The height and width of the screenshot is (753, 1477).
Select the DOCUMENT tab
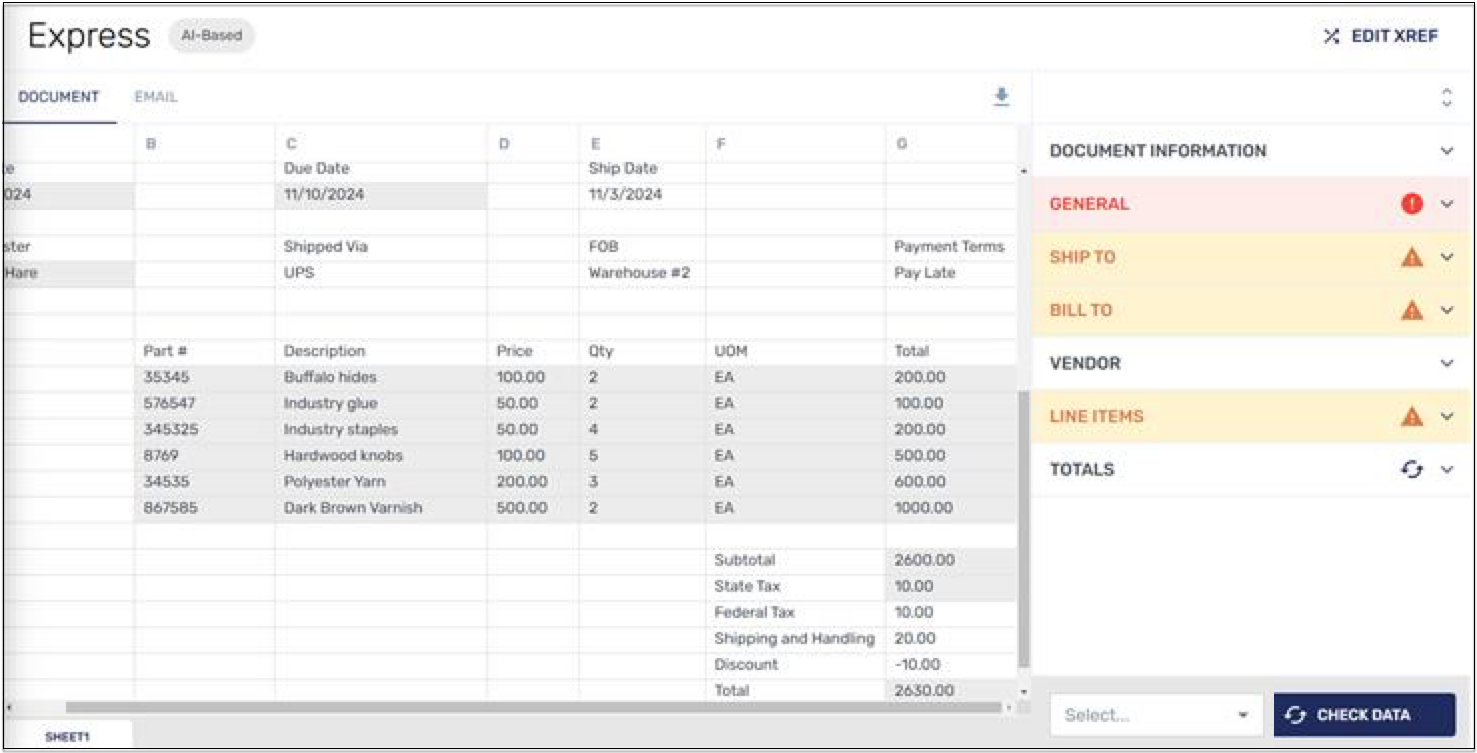[x=57, y=97]
